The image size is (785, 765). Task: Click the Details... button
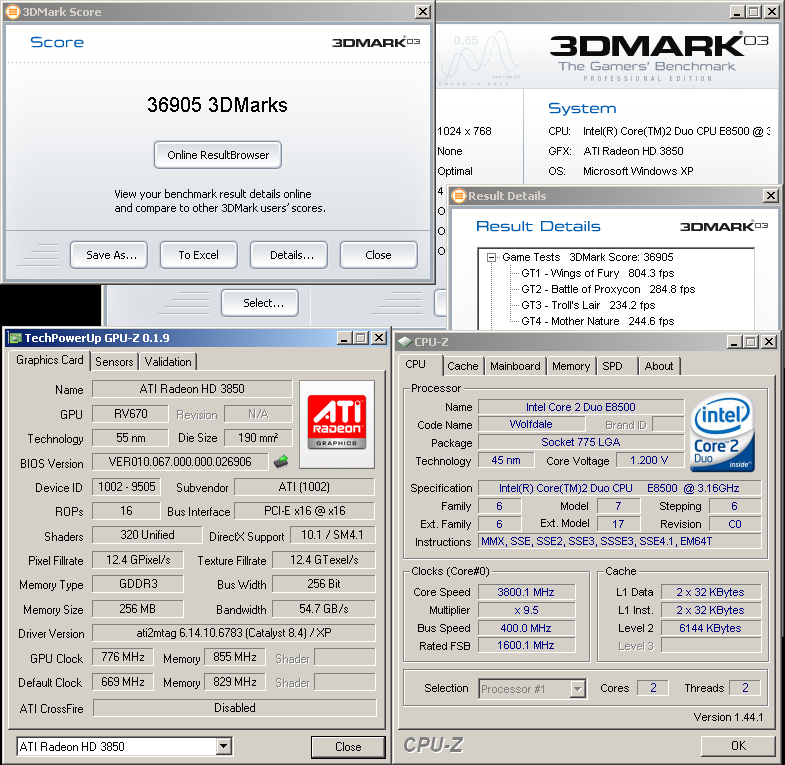point(289,255)
